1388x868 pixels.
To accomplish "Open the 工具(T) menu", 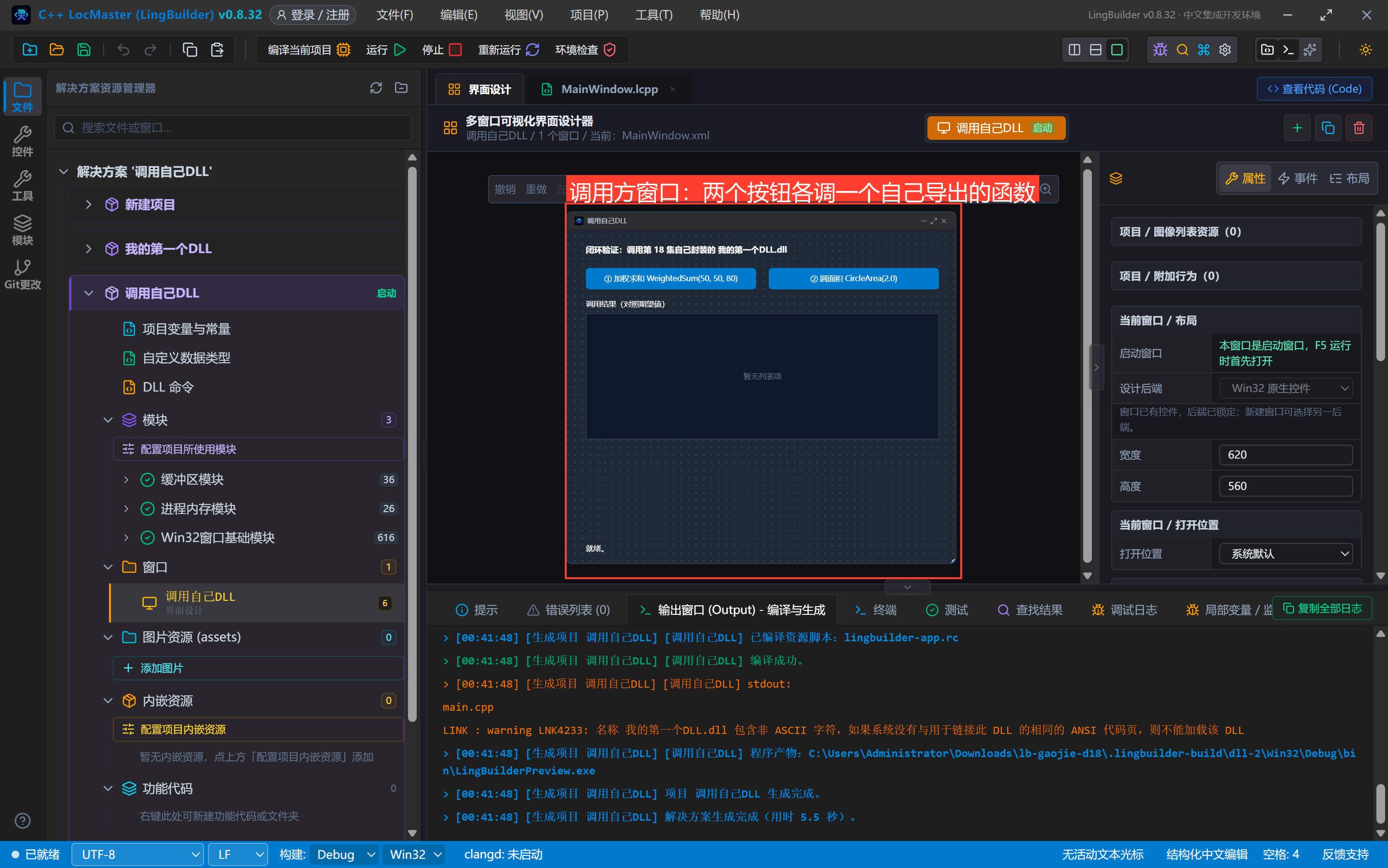I will (654, 15).
